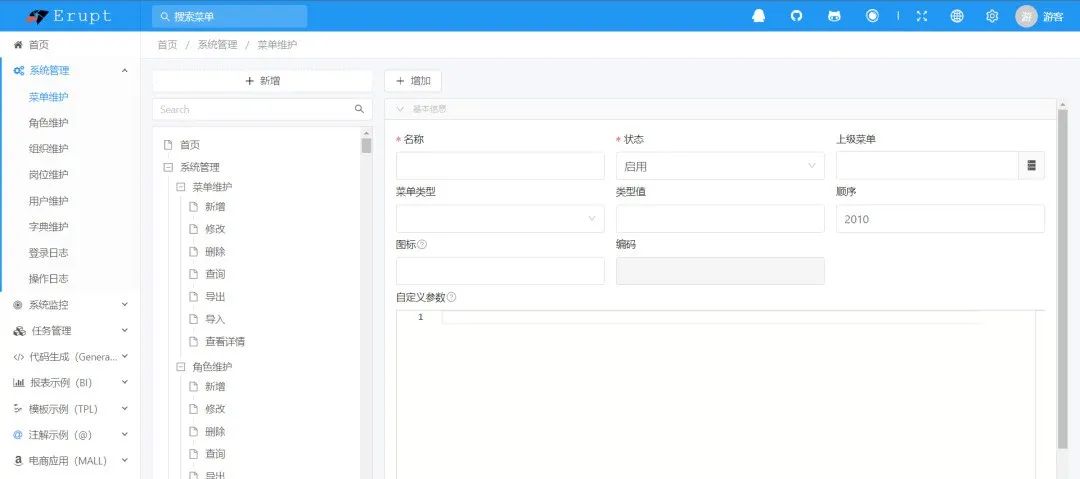Click the 代码生成 code icon in sidebar

pyautogui.click(x=19, y=357)
